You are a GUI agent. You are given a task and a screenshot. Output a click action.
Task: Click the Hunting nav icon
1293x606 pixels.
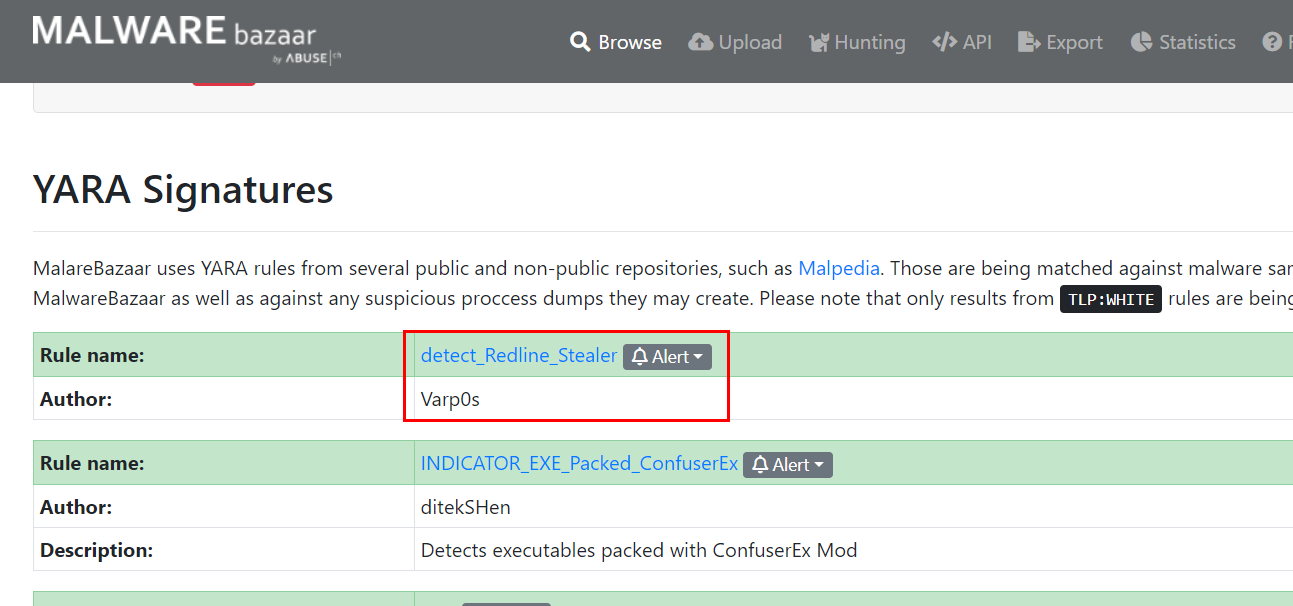tap(820, 42)
